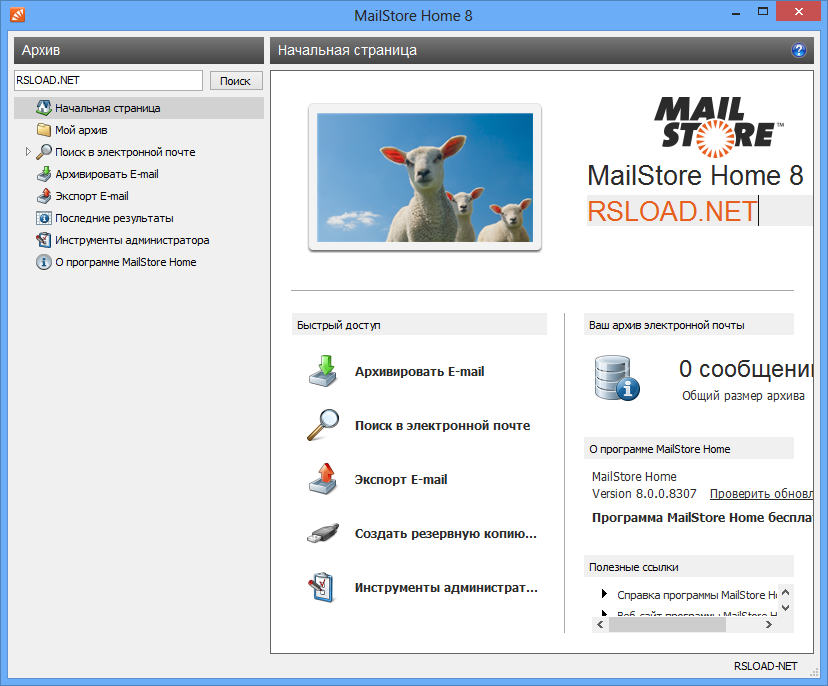Click the Экспорт E-mail sidebar icon
The height and width of the screenshot is (686, 828).
tap(43, 195)
